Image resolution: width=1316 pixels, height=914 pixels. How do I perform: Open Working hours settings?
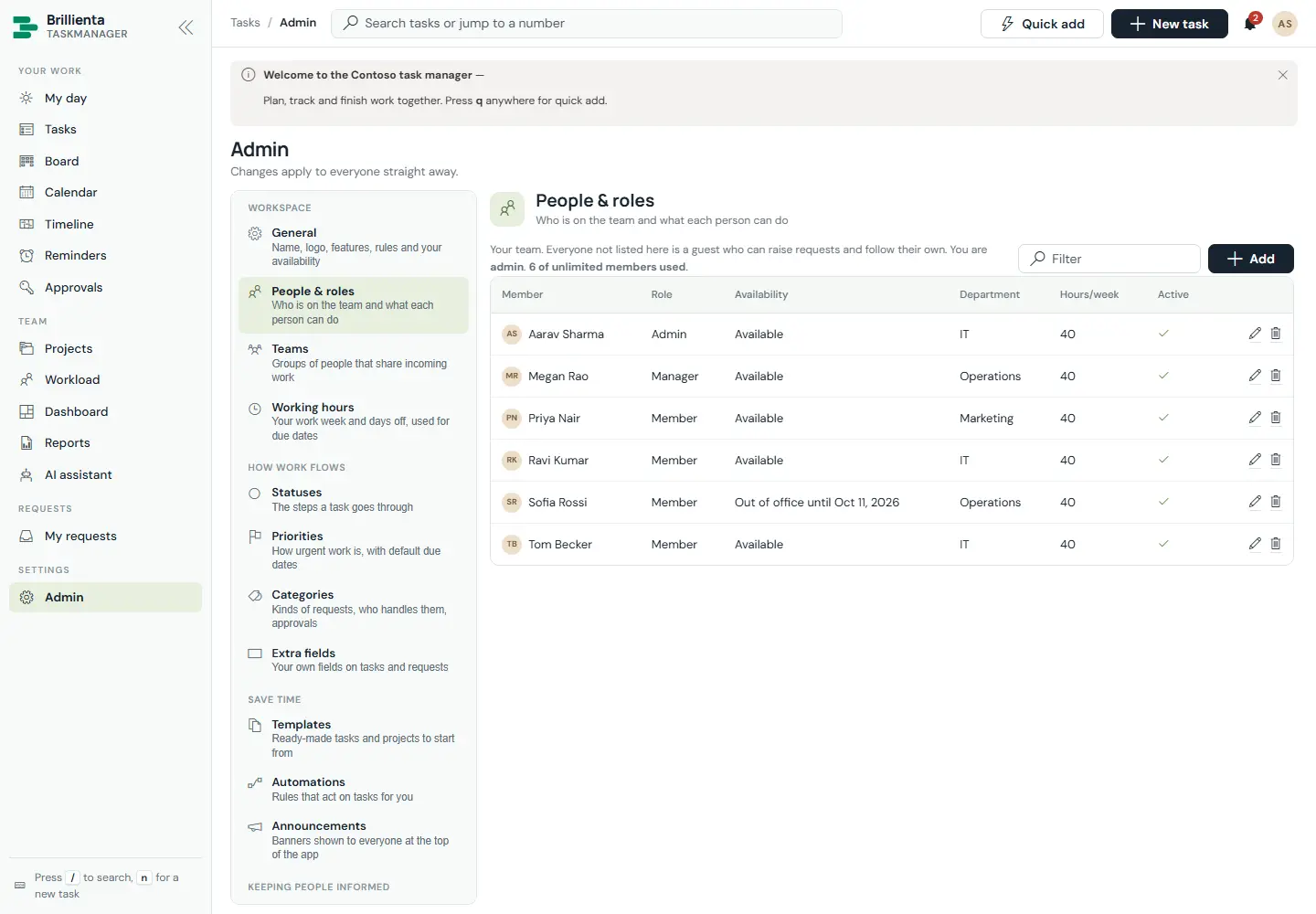354,421
